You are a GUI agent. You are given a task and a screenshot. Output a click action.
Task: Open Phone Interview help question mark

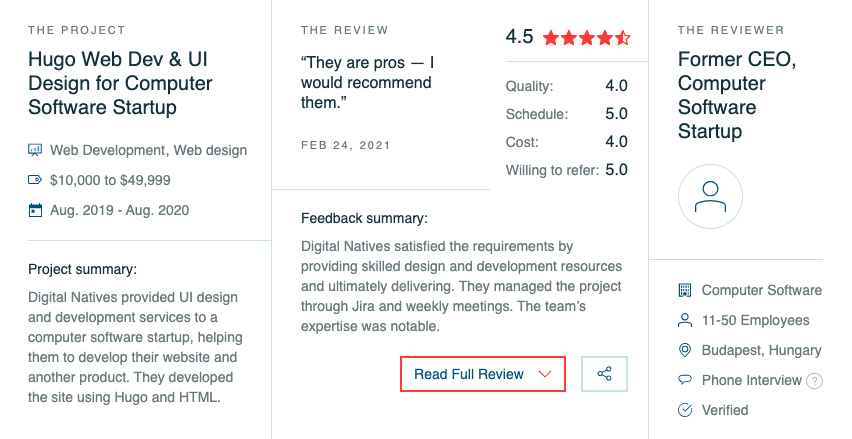(x=814, y=381)
